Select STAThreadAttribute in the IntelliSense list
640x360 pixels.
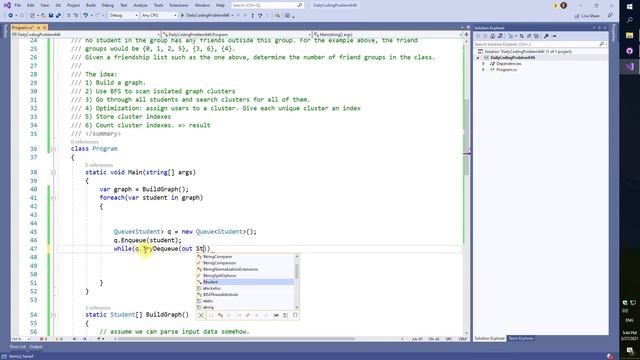(245, 294)
